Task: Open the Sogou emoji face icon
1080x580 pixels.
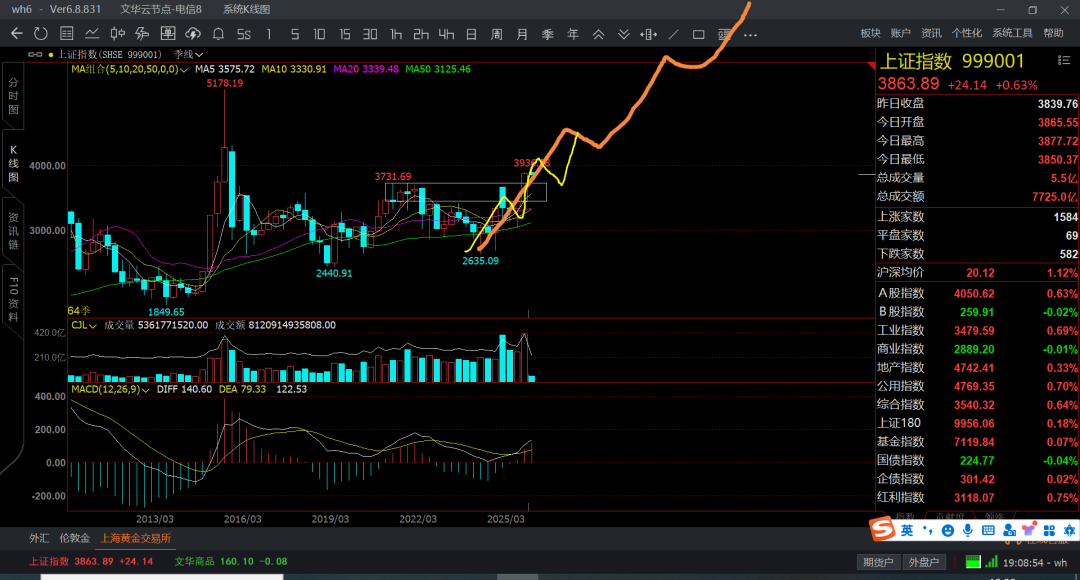Action: click(x=948, y=530)
